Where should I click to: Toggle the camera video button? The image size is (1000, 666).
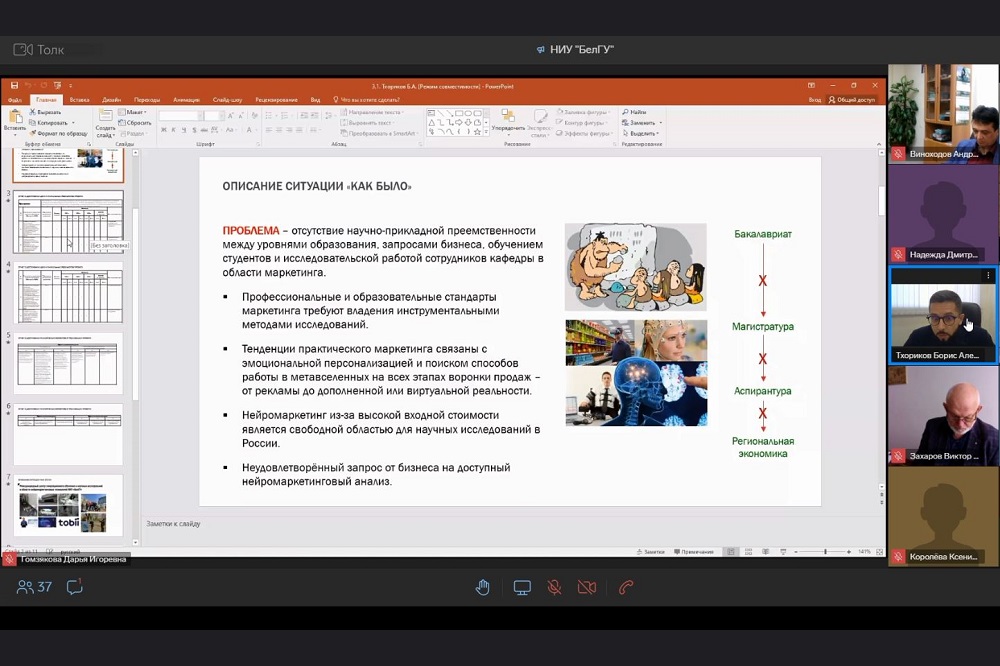pyautogui.click(x=587, y=588)
